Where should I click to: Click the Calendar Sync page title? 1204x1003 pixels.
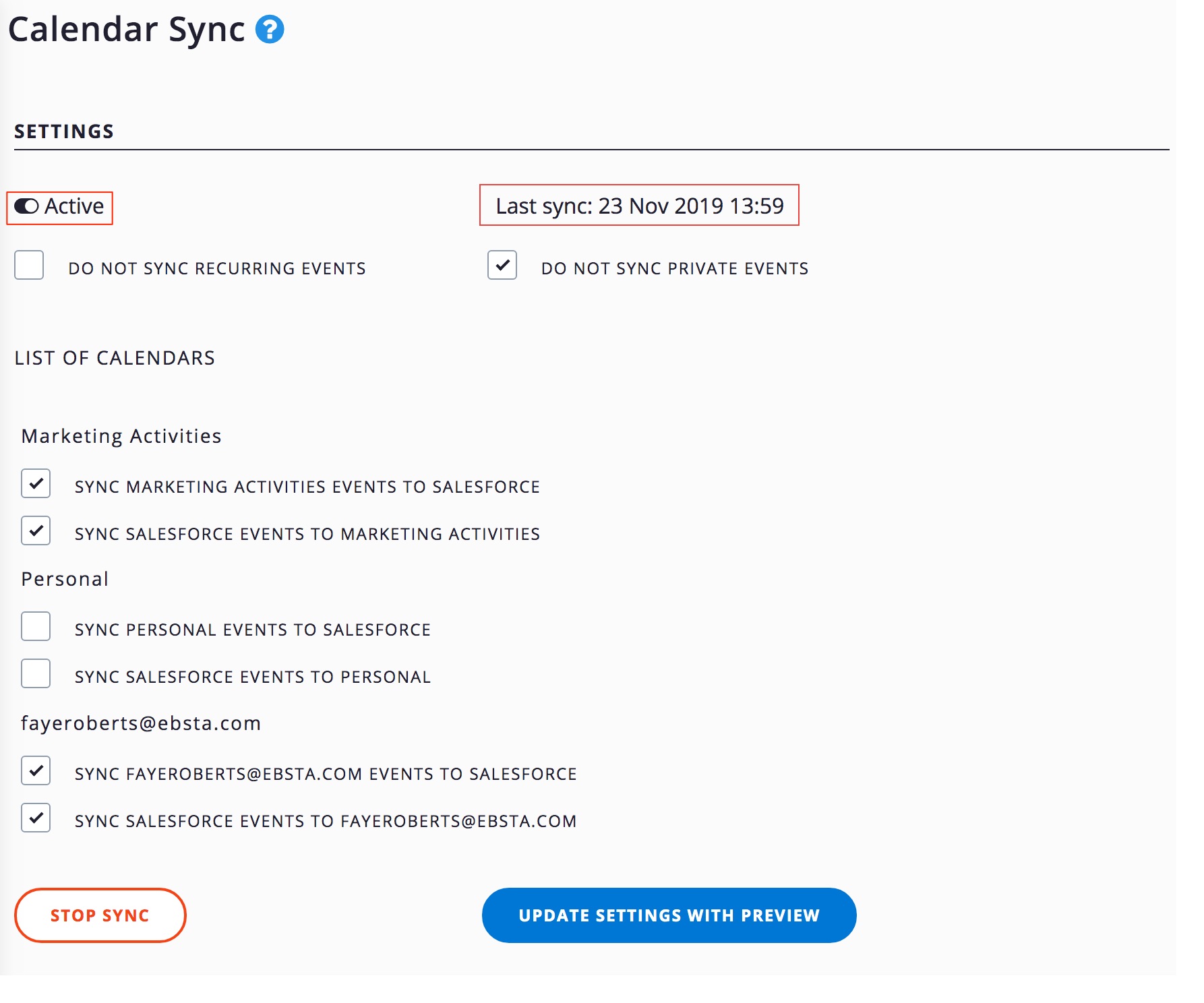point(127,30)
